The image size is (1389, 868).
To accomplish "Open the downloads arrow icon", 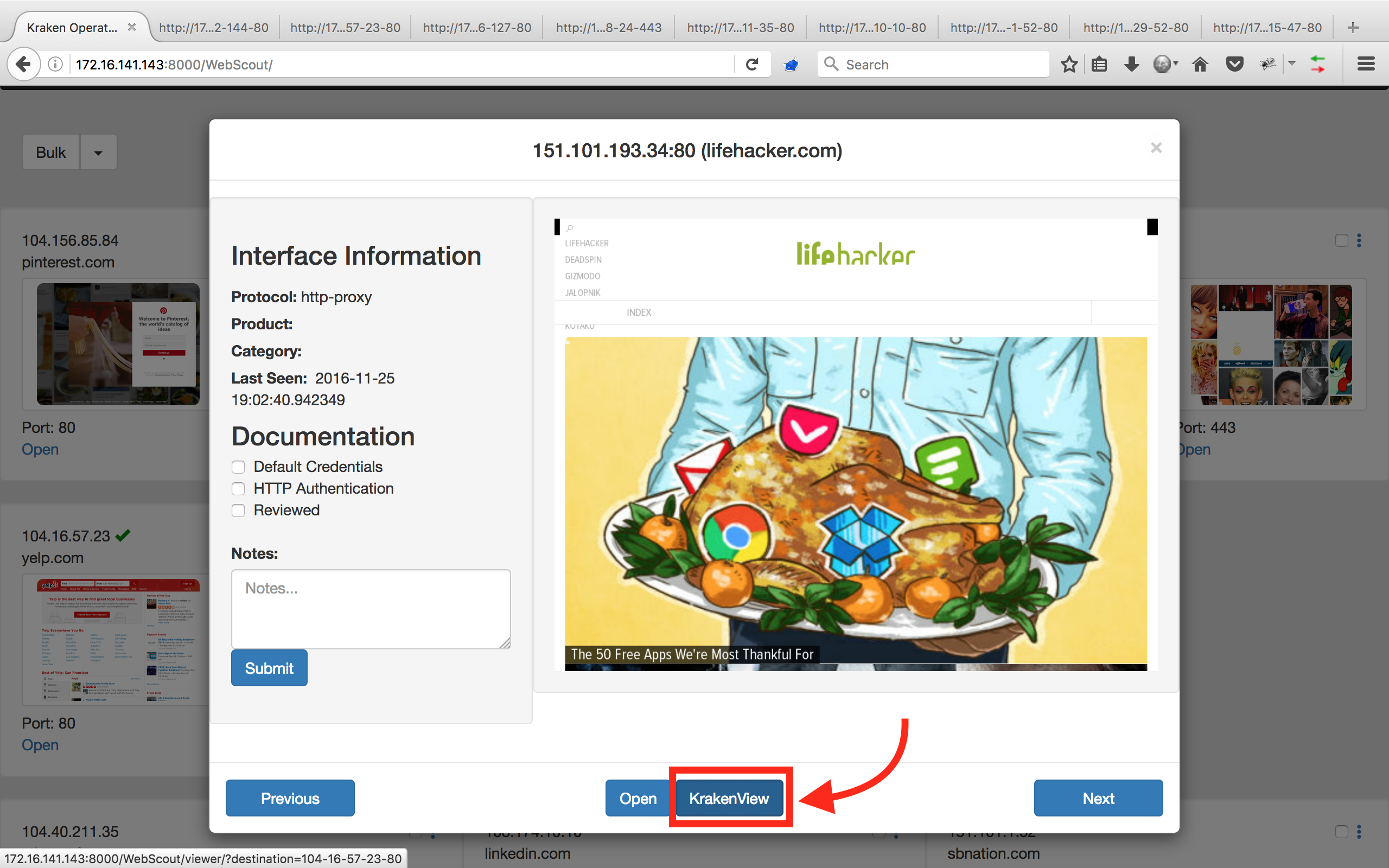I will click(1131, 65).
